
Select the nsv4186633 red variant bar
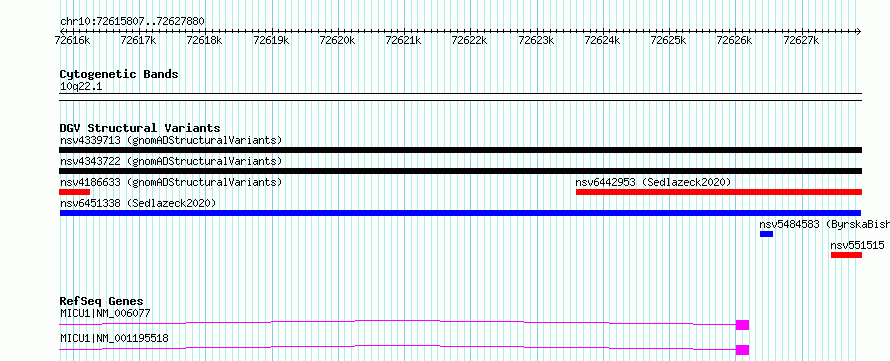click(x=74, y=192)
